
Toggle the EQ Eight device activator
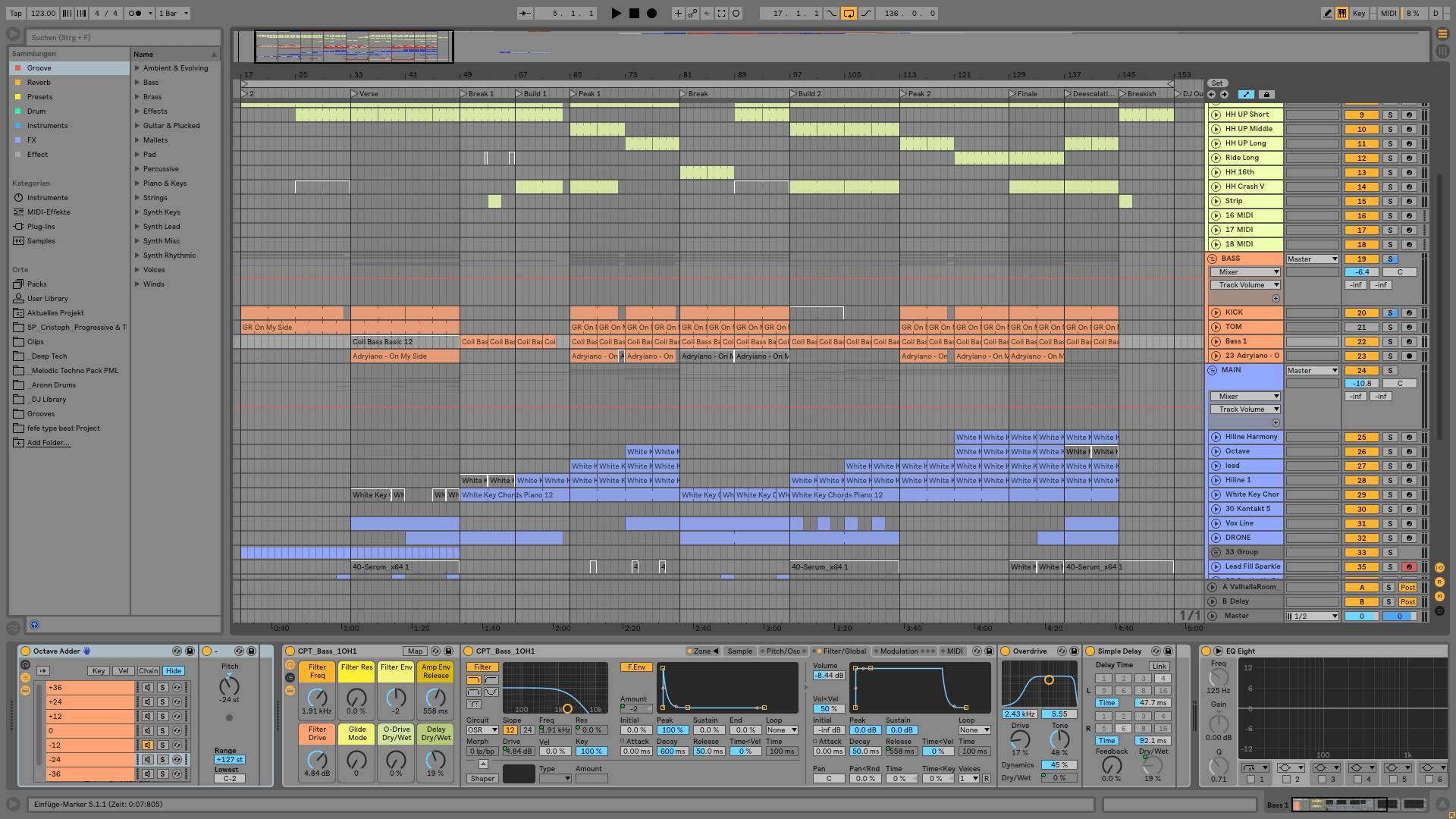(1206, 651)
